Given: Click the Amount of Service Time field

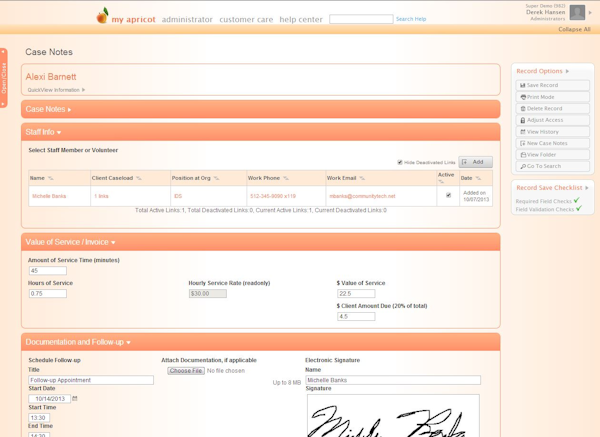Looking at the screenshot, I should click(x=47, y=271).
